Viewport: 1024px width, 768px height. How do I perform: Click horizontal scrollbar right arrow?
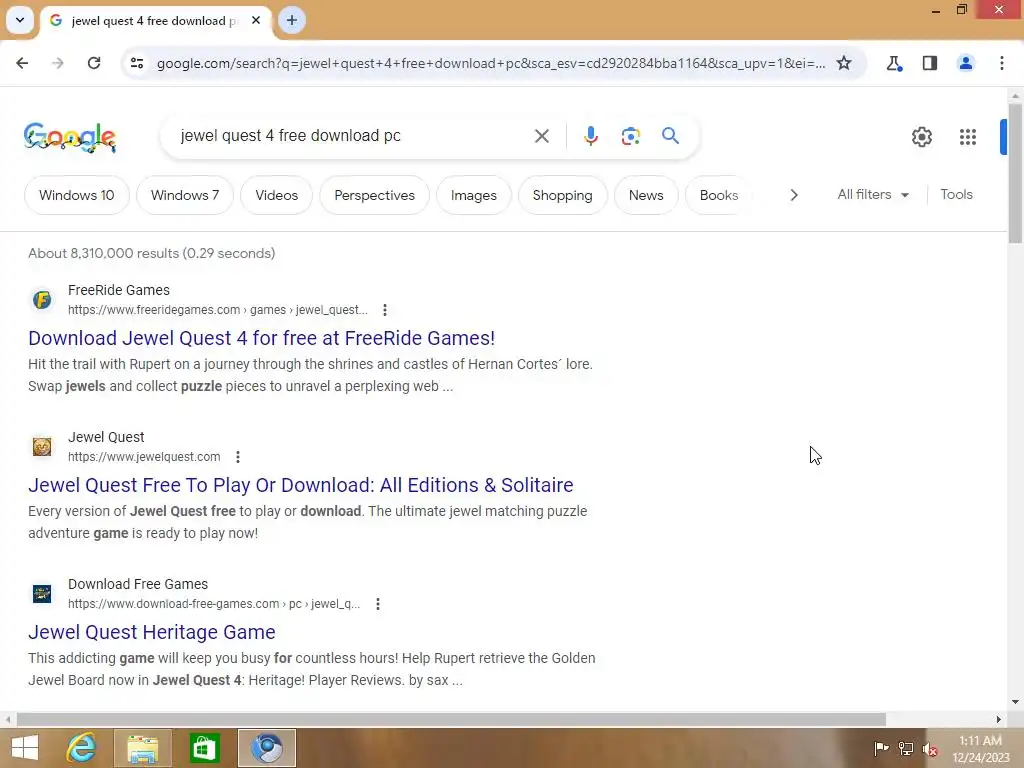point(999,720)
